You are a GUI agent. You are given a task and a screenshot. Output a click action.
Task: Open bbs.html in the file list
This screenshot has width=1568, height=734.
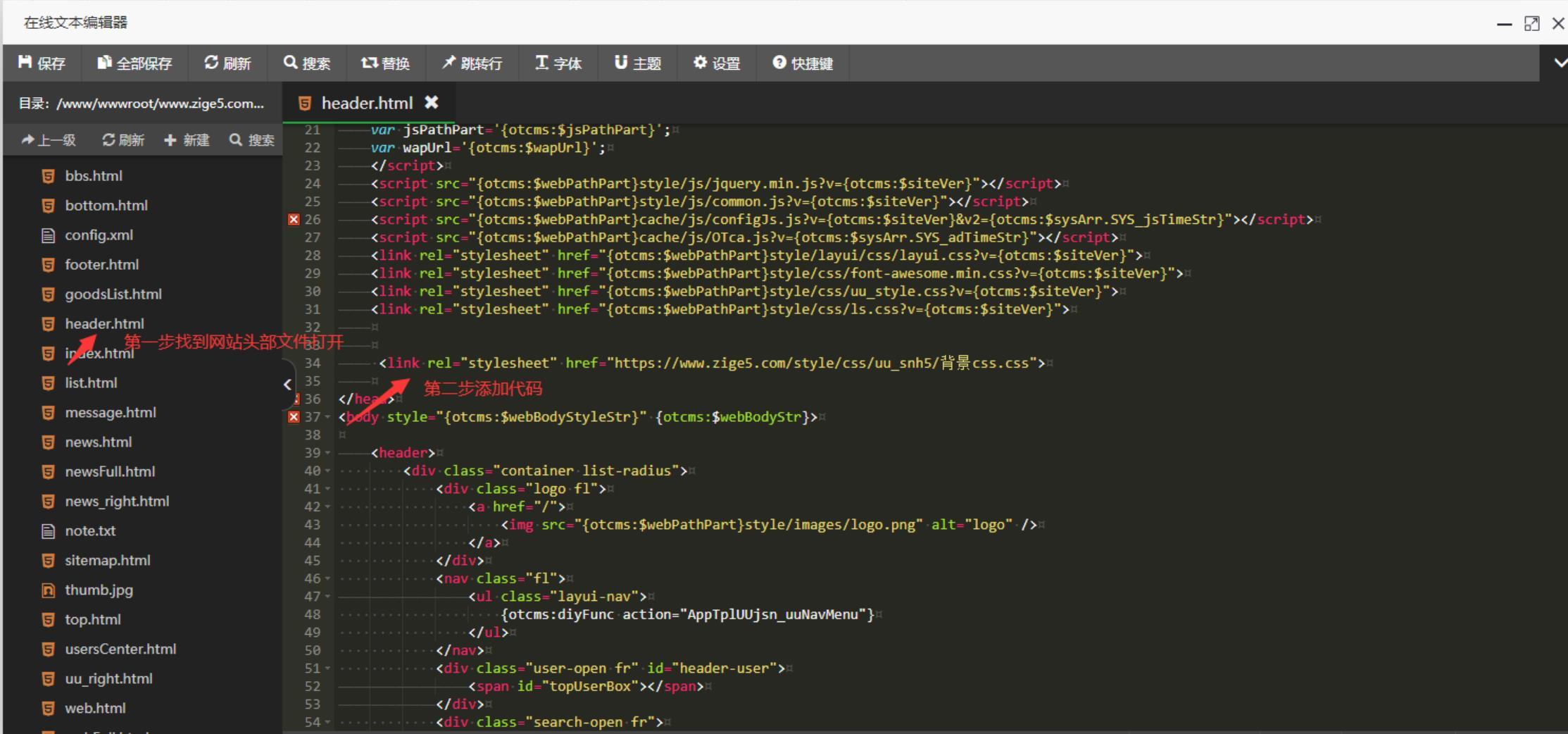[94, 175]
